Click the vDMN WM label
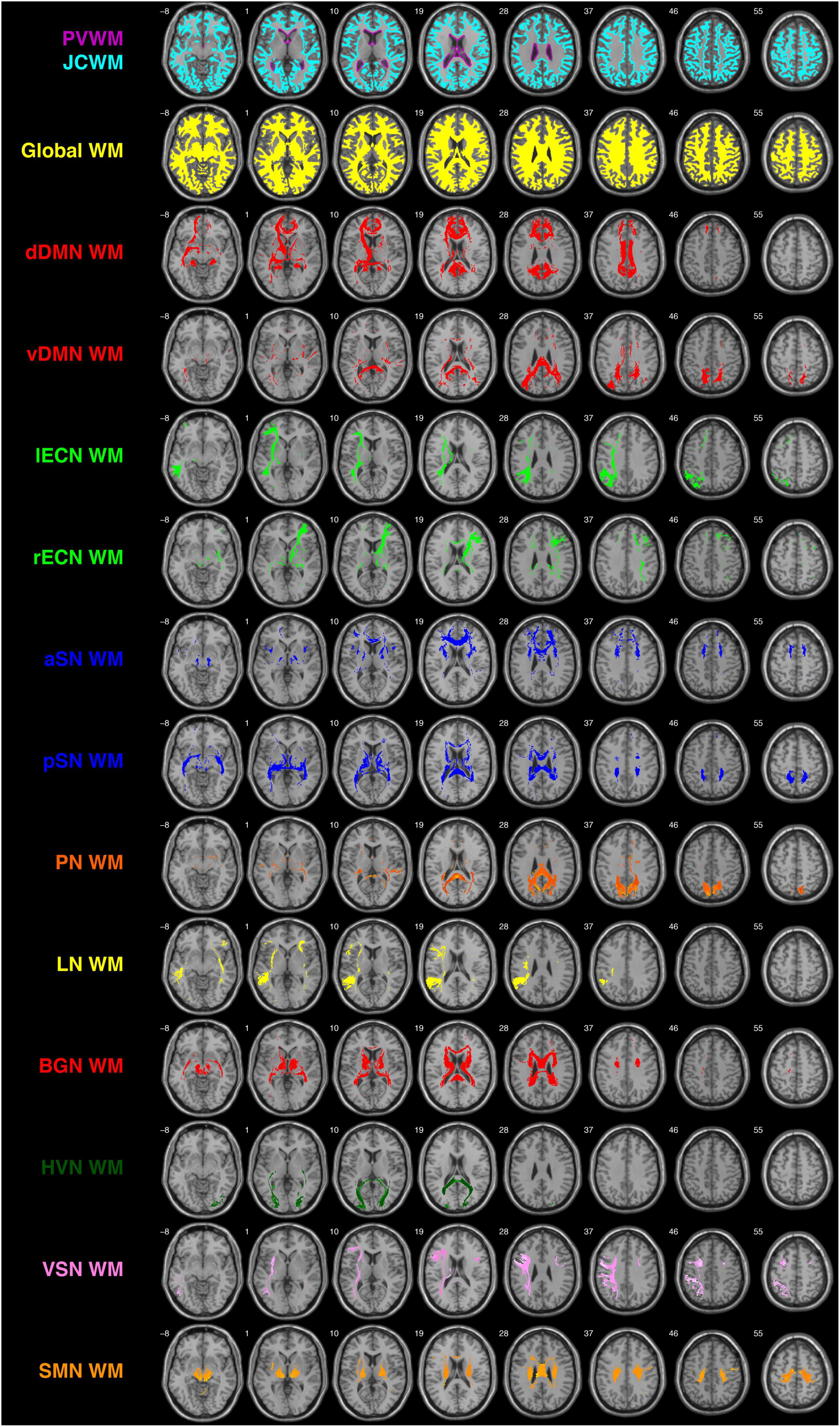 (75, 354)
